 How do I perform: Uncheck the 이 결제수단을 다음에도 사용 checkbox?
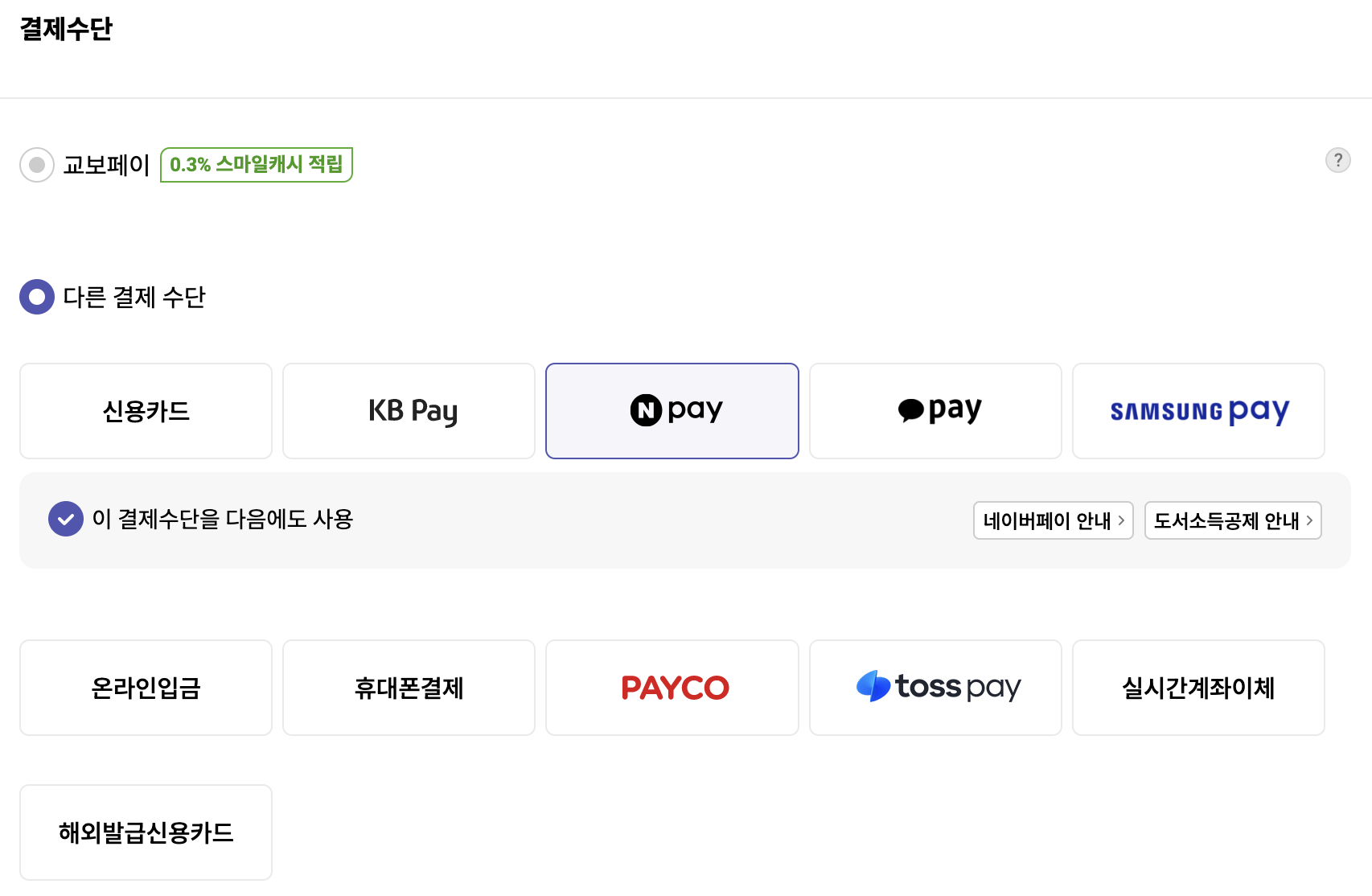[x=66, y=520]
